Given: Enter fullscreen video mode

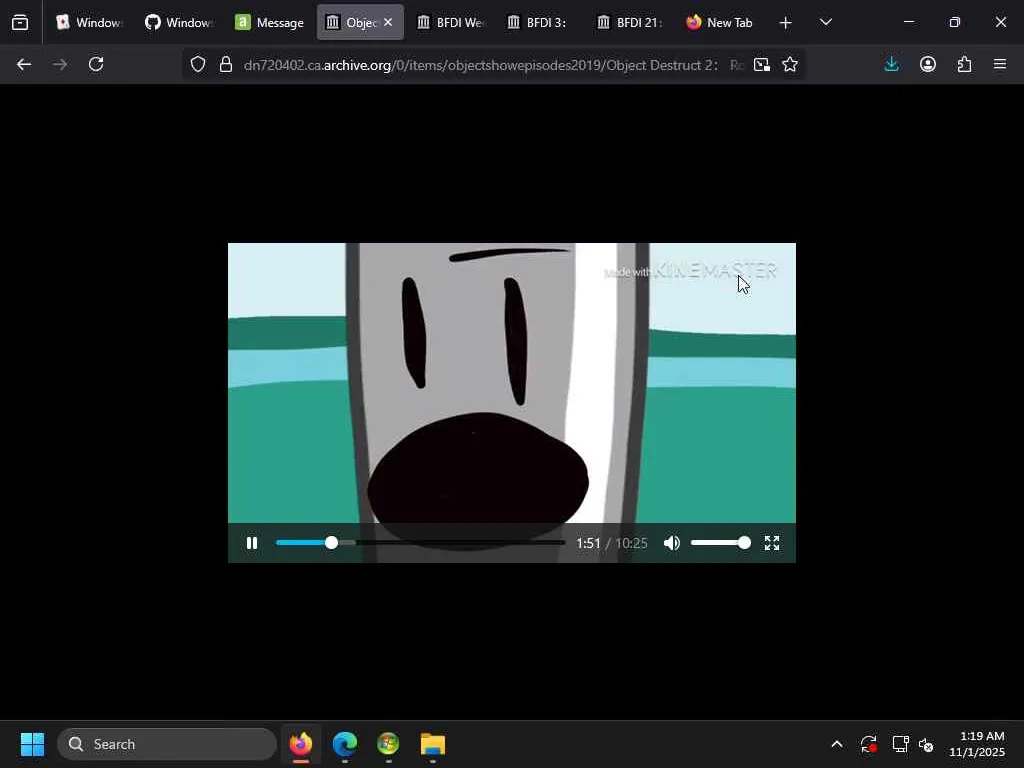Looking at the screenshot, I should pos(772,543).
